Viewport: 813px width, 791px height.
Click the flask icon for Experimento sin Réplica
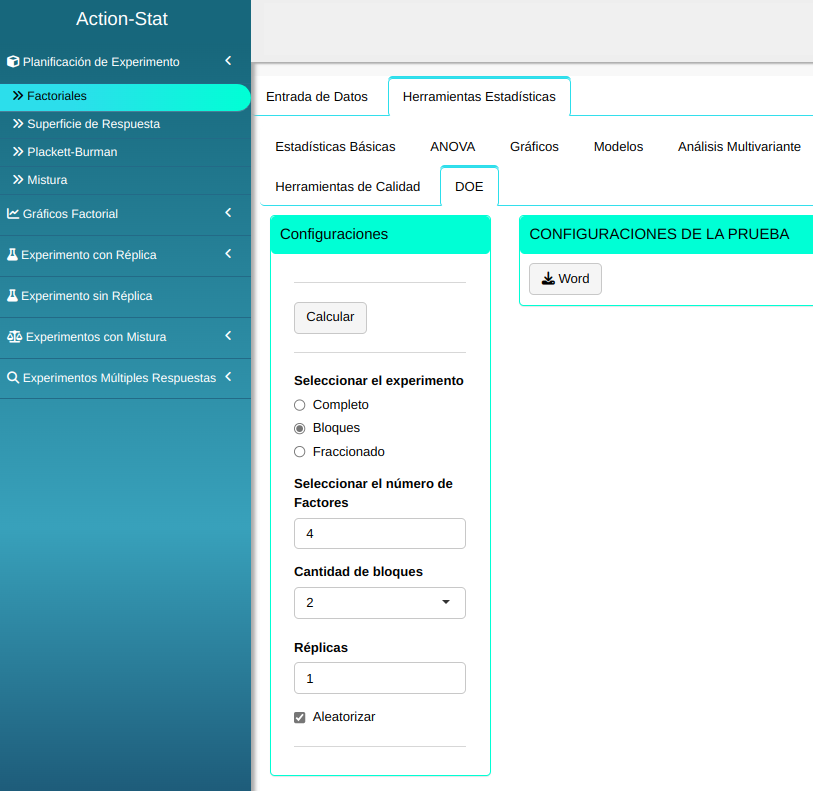13,296
